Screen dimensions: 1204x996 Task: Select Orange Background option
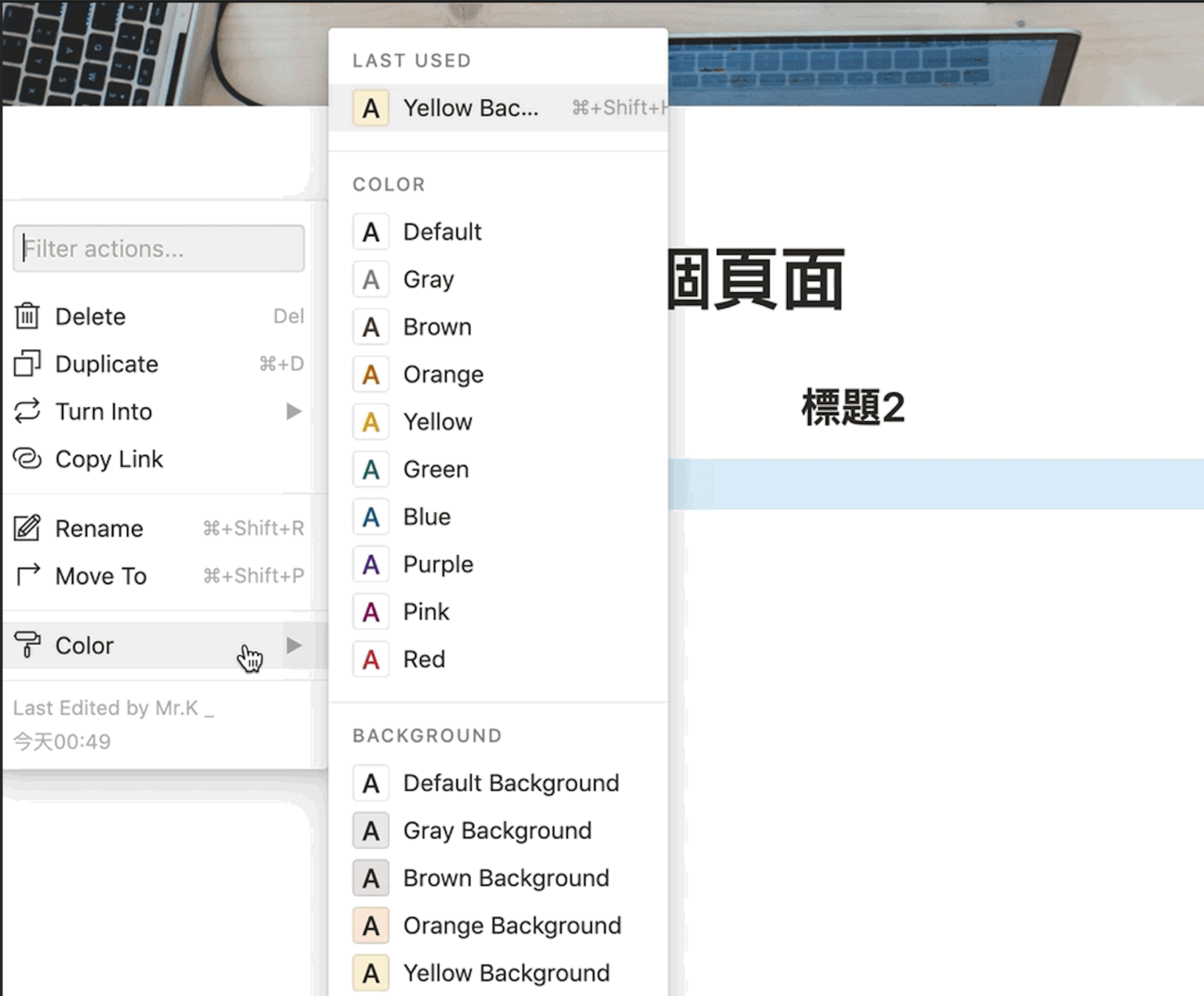[511, 926]
